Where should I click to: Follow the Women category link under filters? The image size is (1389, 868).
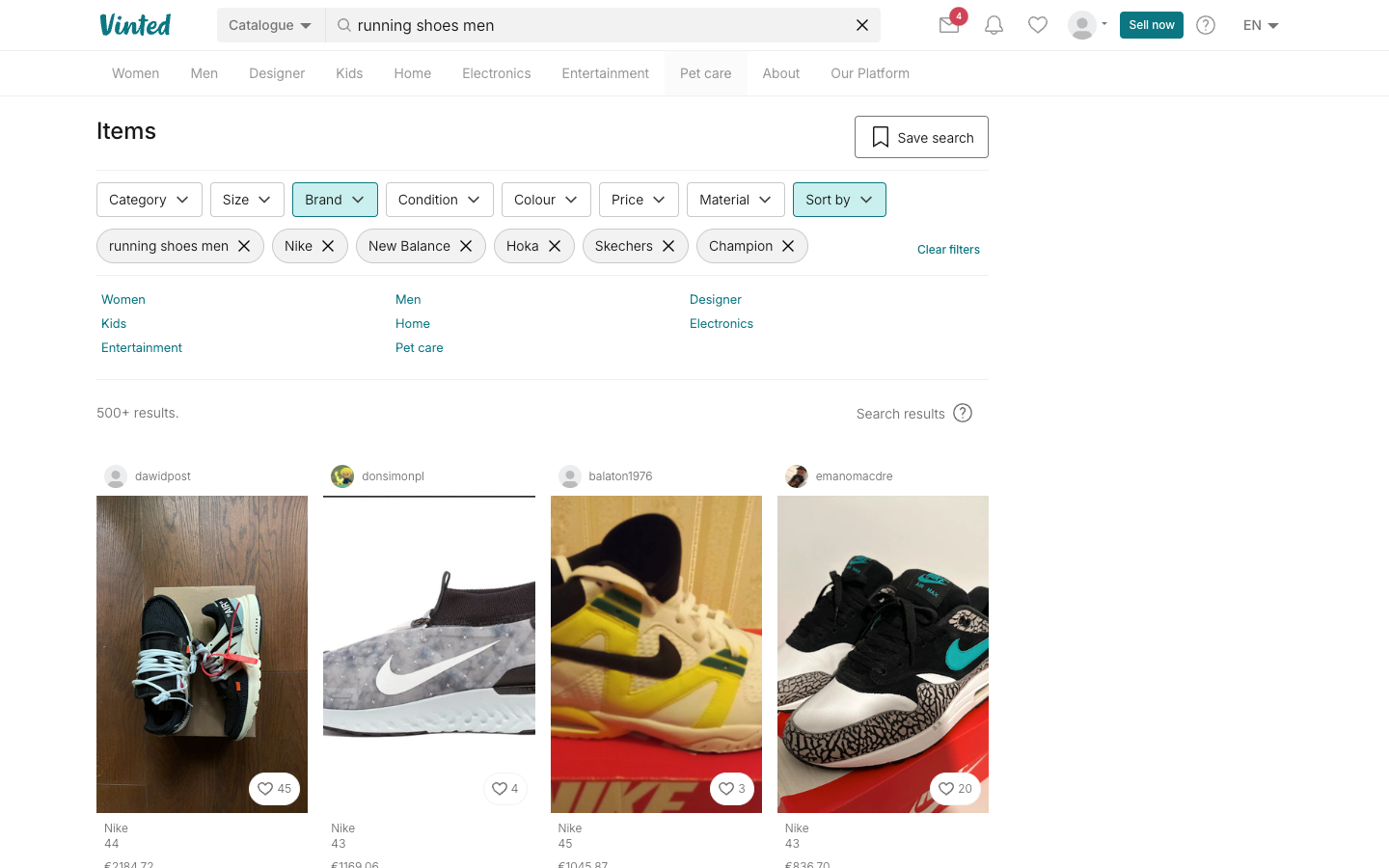123,299
